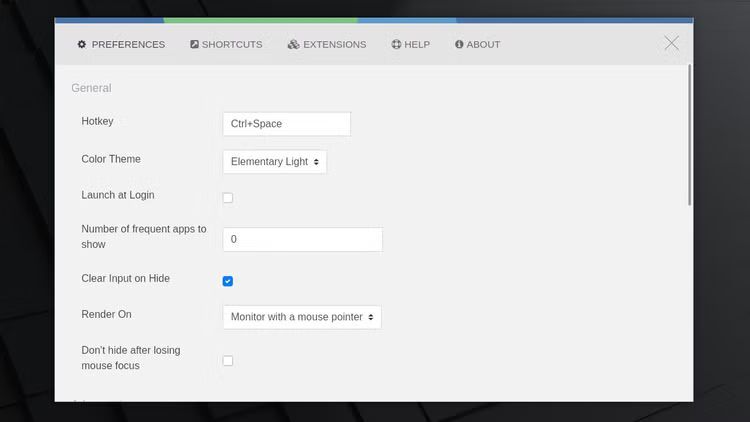Switch to the SHORTCUTS tab
This screenshot has height=422, width=750.
pyautogui.click(x=232, y=44)
